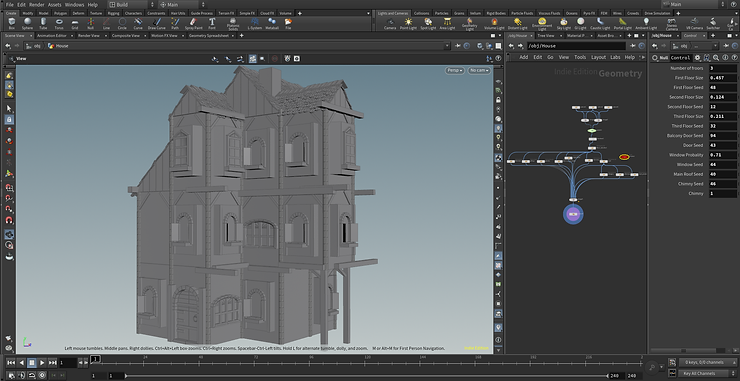Image resolution: width=740 pixels, height=381 pixels.
Task: Select the Draw Curve shelf tool
Action: click(157, 24)
